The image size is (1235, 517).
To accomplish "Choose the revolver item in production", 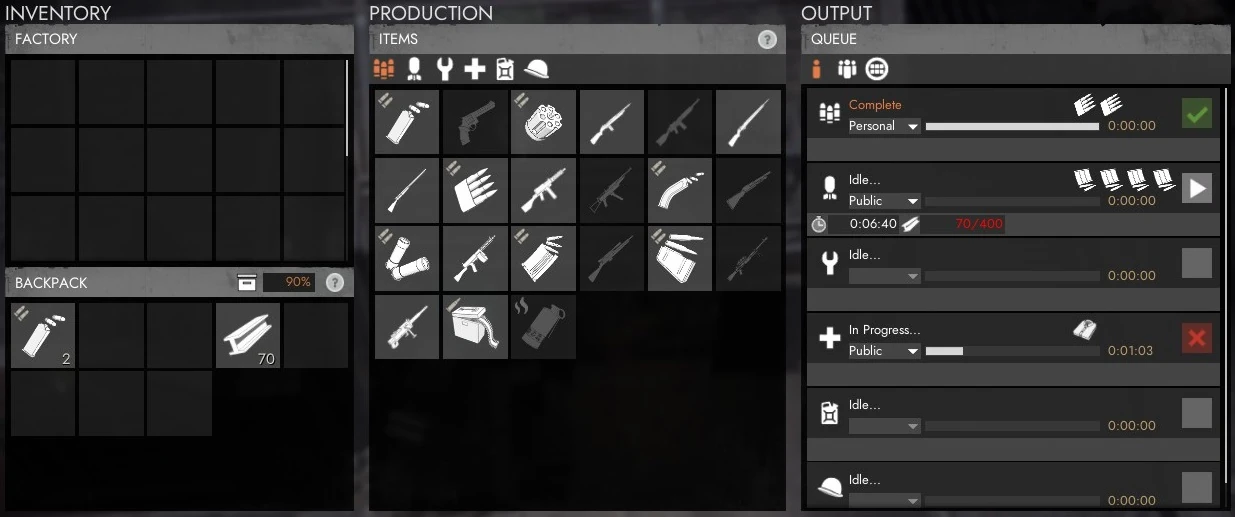I will coord(475,122).
